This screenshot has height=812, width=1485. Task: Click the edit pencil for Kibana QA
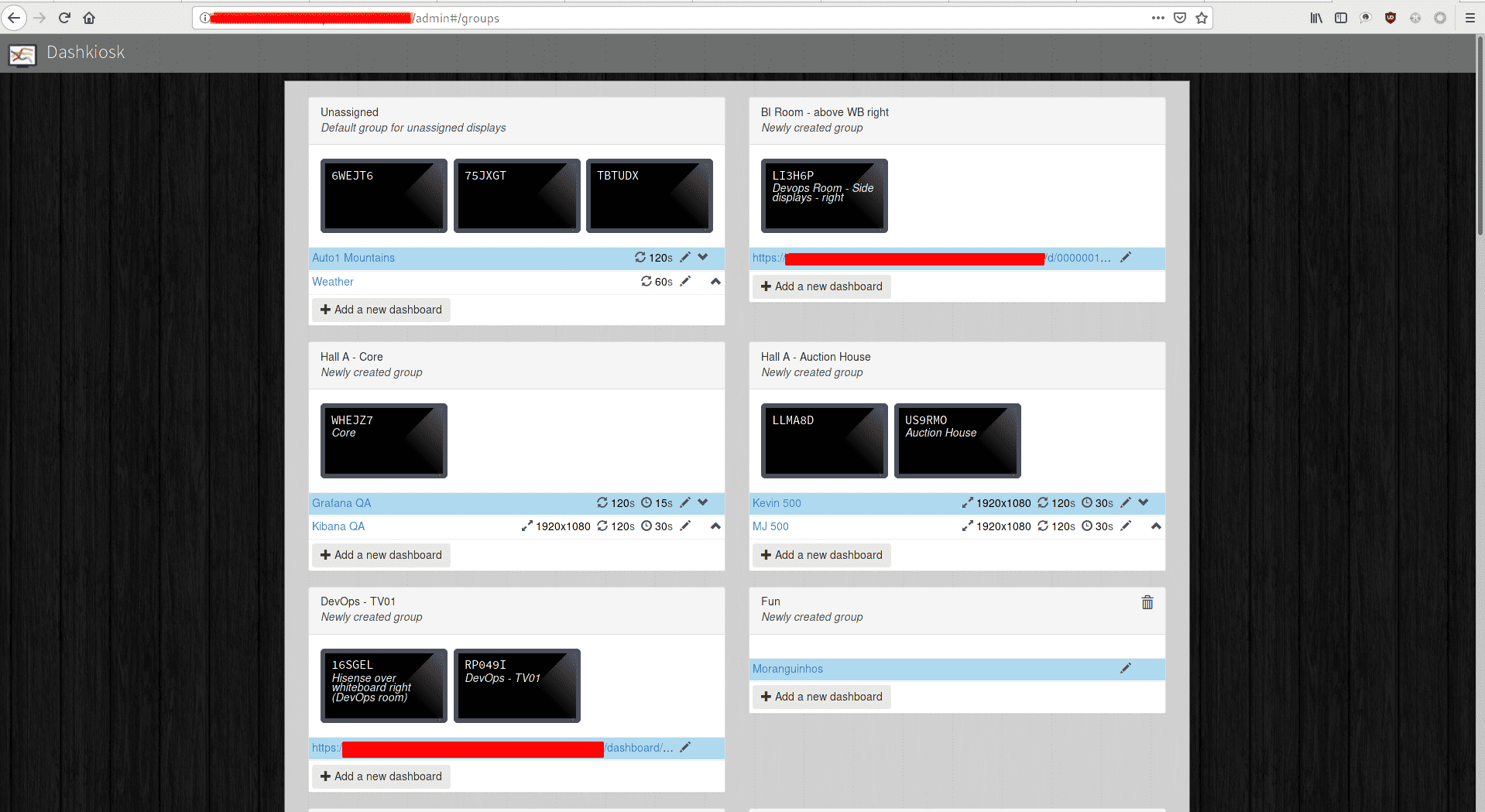coord(685,526)
